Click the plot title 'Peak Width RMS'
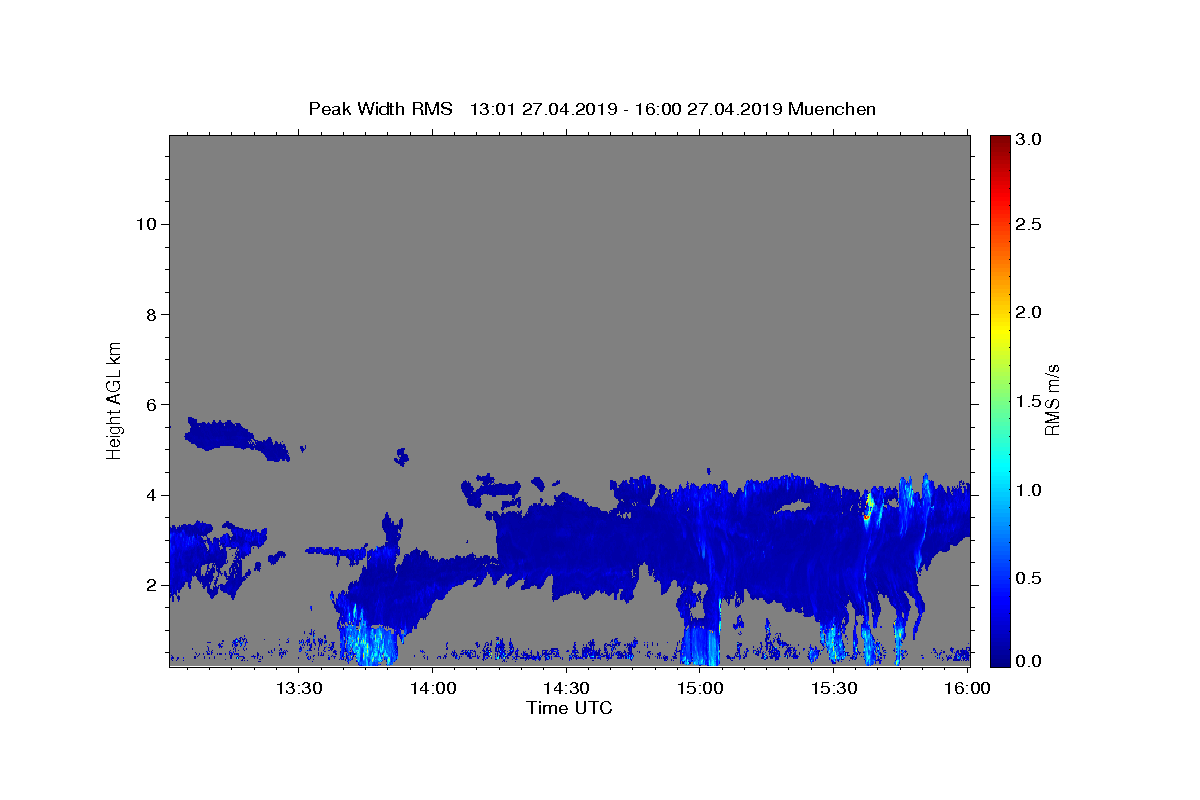 (380, 109)
